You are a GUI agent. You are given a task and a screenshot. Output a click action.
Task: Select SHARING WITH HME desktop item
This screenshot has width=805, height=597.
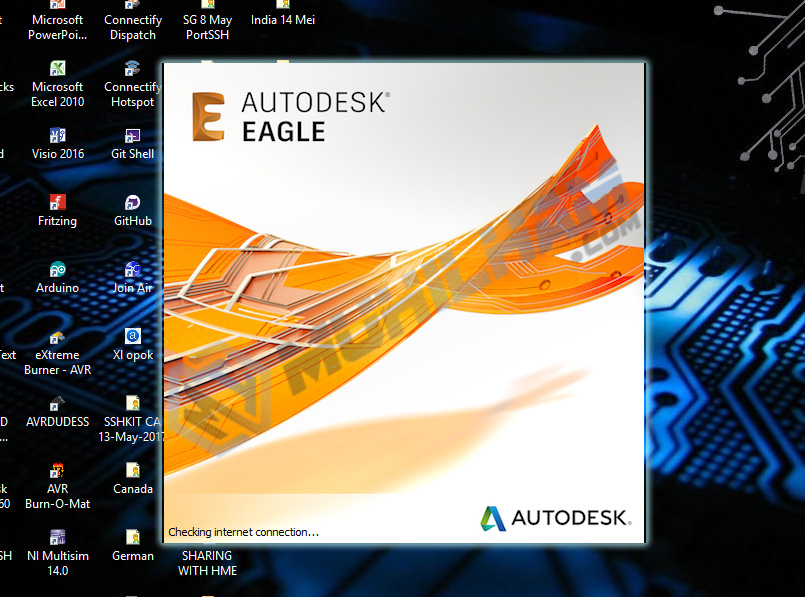point(207,563)
